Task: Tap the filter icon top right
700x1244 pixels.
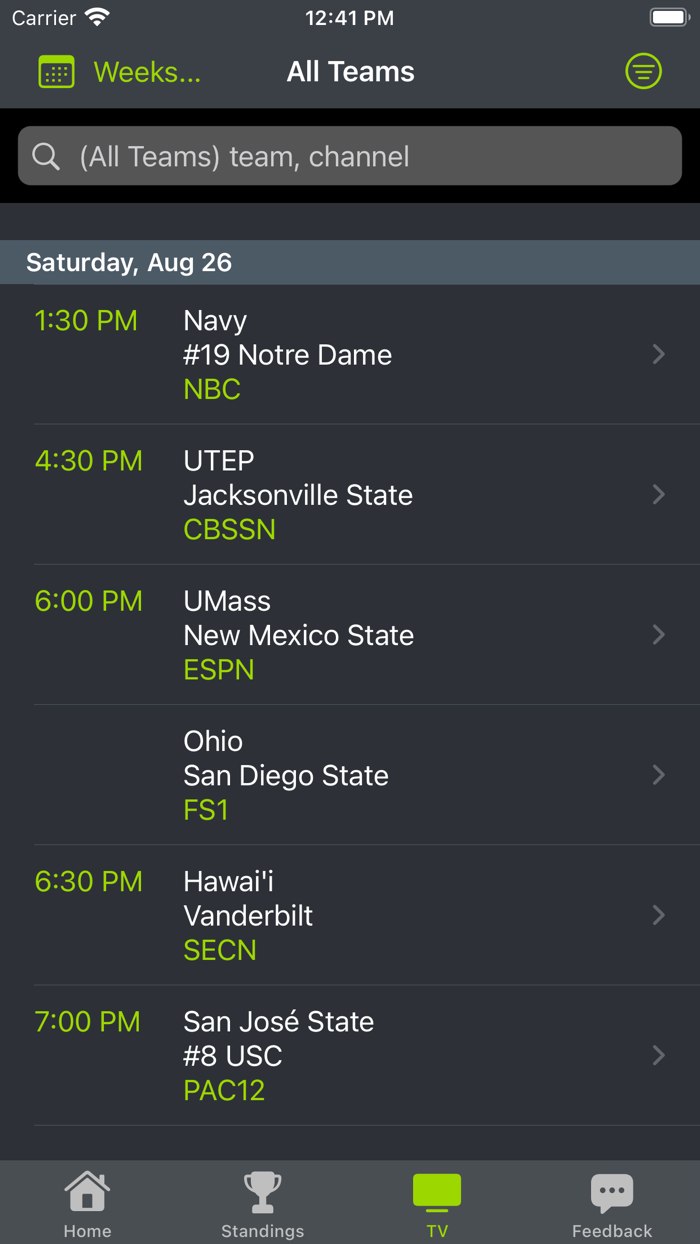Action: click(x=644, y=71)
